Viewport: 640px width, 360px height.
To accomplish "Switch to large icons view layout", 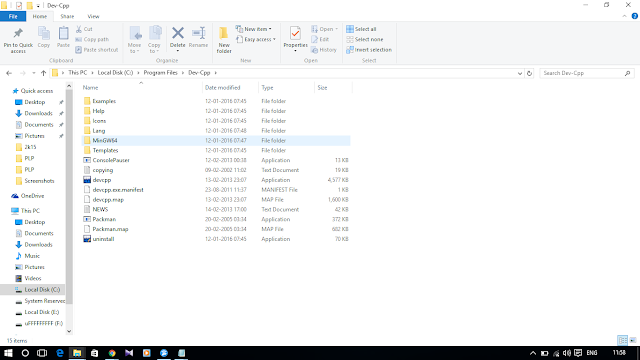I will coord(633,340).
